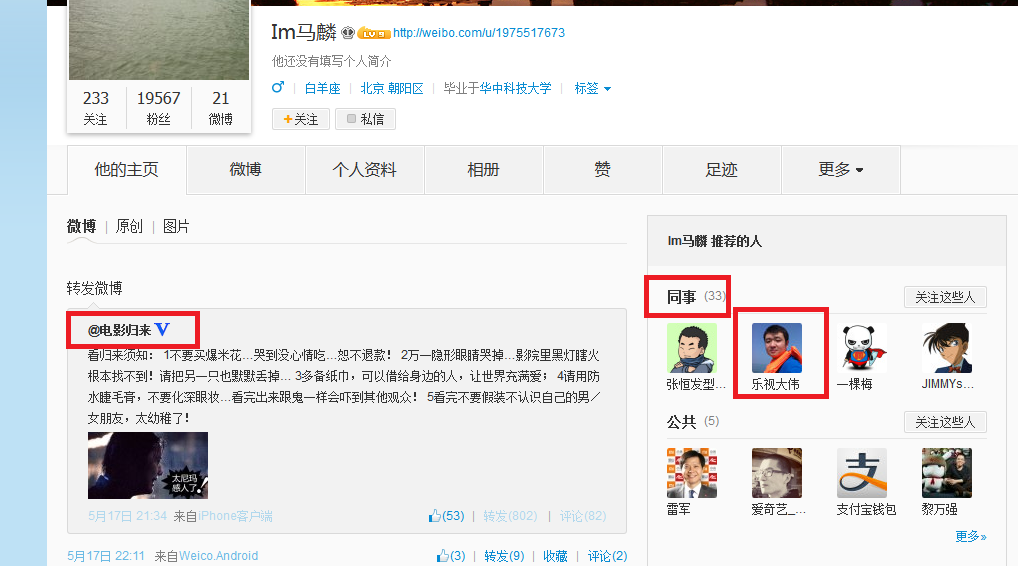Switch to the 他的主页 tab
This screenshot has width=1018, height=566.
127,169
